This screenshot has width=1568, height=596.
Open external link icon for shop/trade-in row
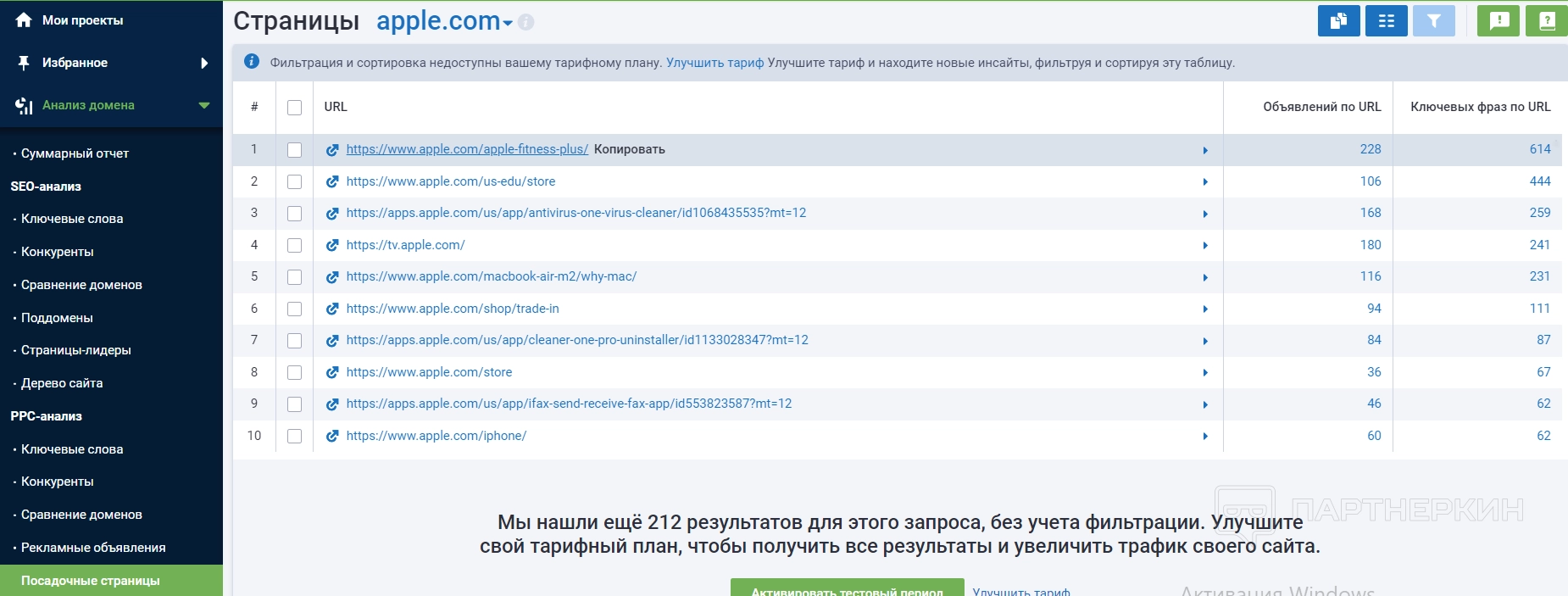pyautogui.click(x=332, y=309)
